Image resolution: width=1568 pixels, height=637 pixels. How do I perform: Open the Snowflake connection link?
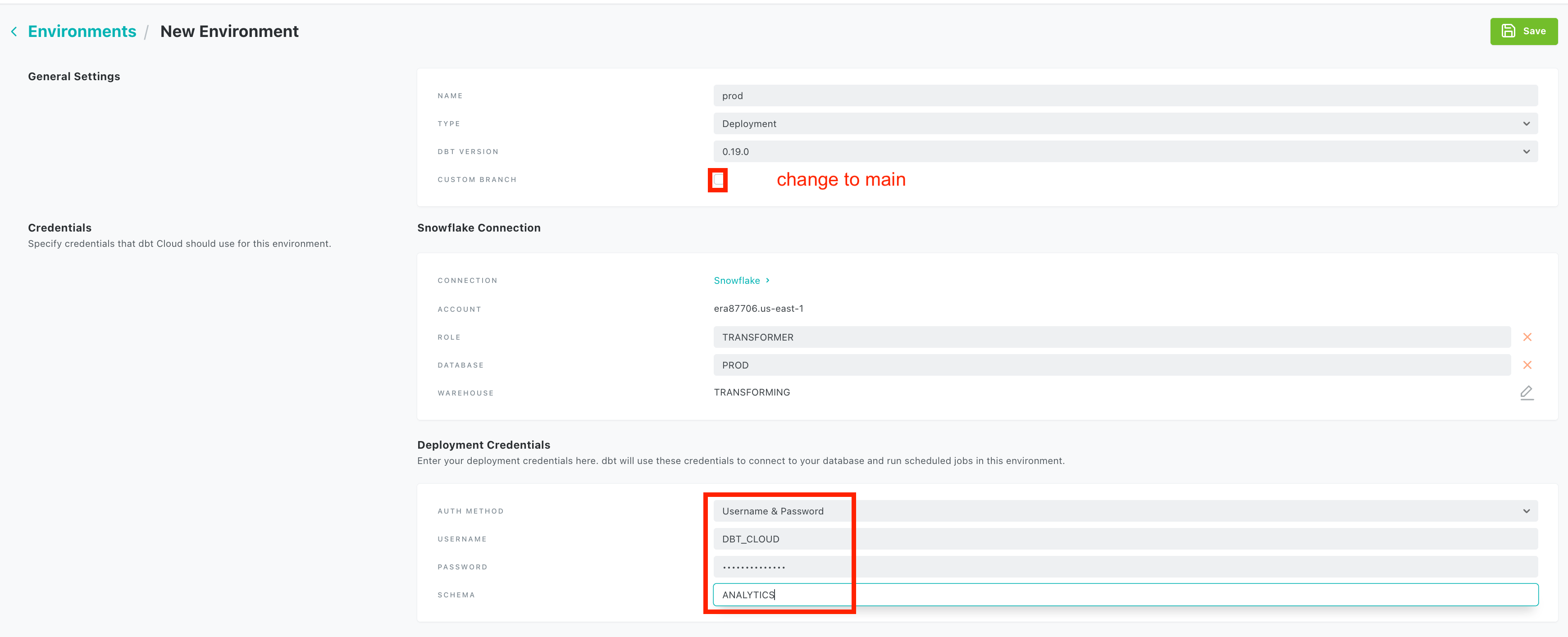737,281
